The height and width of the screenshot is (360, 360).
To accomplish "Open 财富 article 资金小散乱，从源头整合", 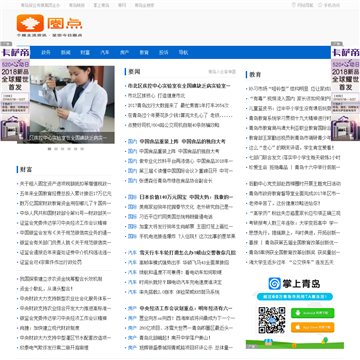I will click(46, 289).
